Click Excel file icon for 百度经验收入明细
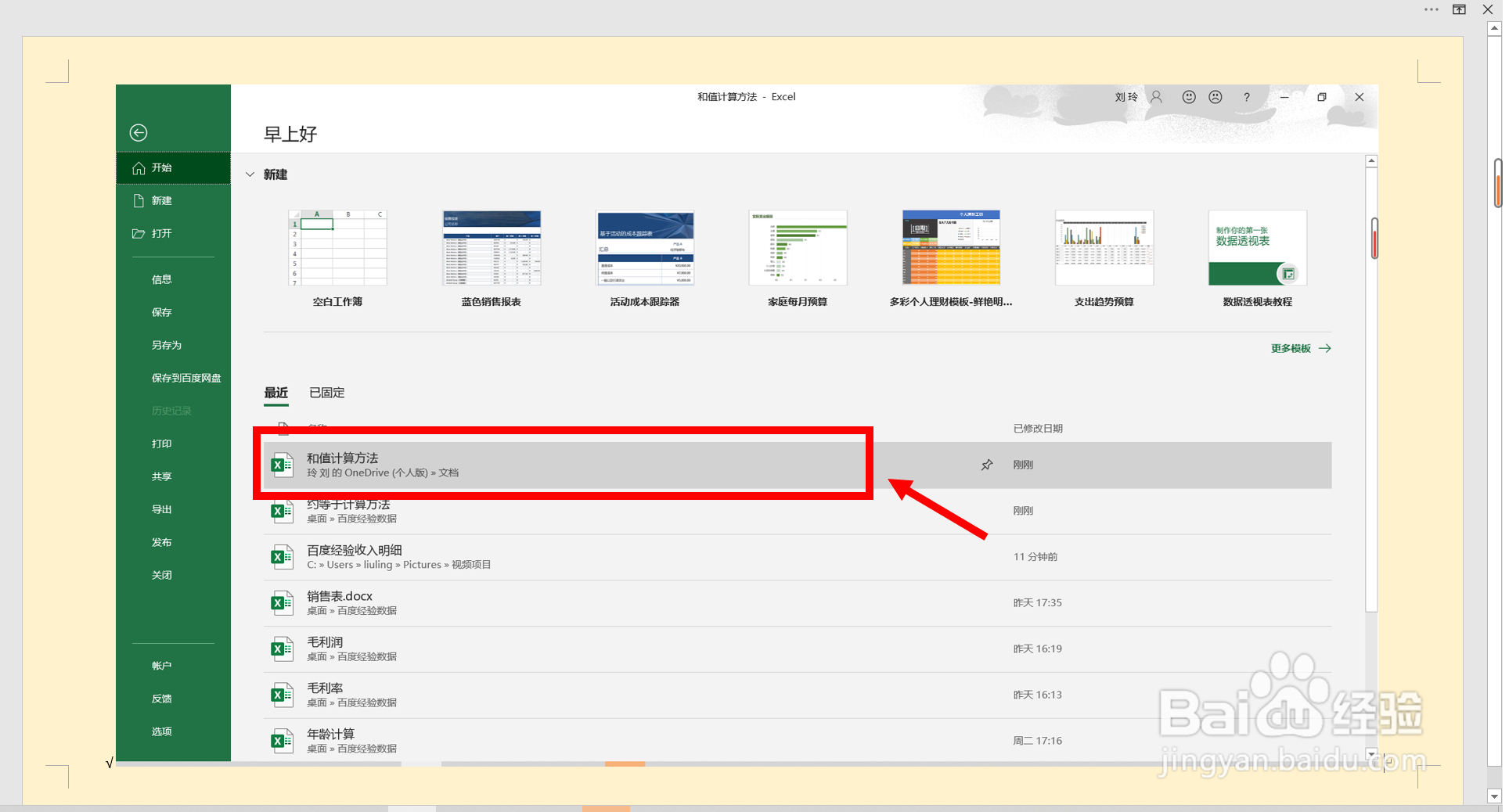 (x=282, y=557)
